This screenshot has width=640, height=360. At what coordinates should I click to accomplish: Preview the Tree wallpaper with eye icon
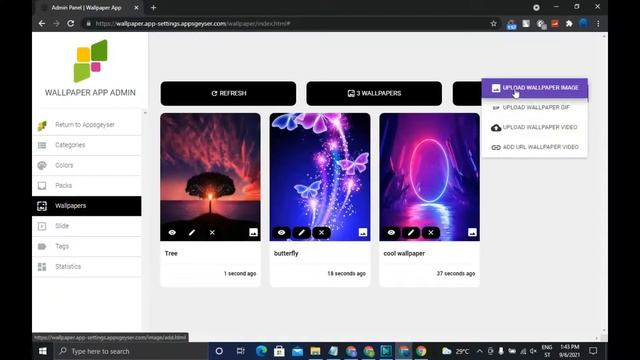pyautogui.click(x=172, y=233)
